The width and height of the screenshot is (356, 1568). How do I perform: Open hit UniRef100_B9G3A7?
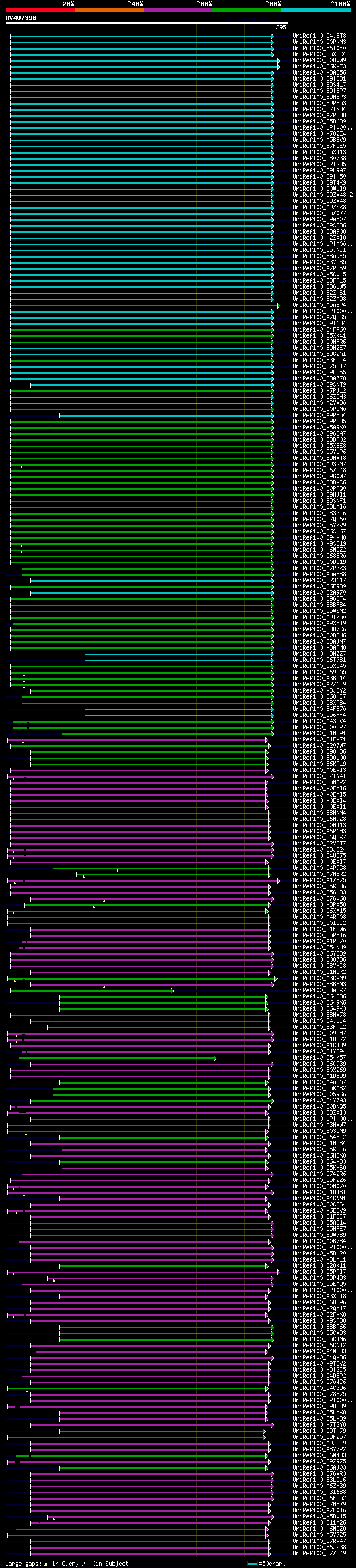[319, 433]
